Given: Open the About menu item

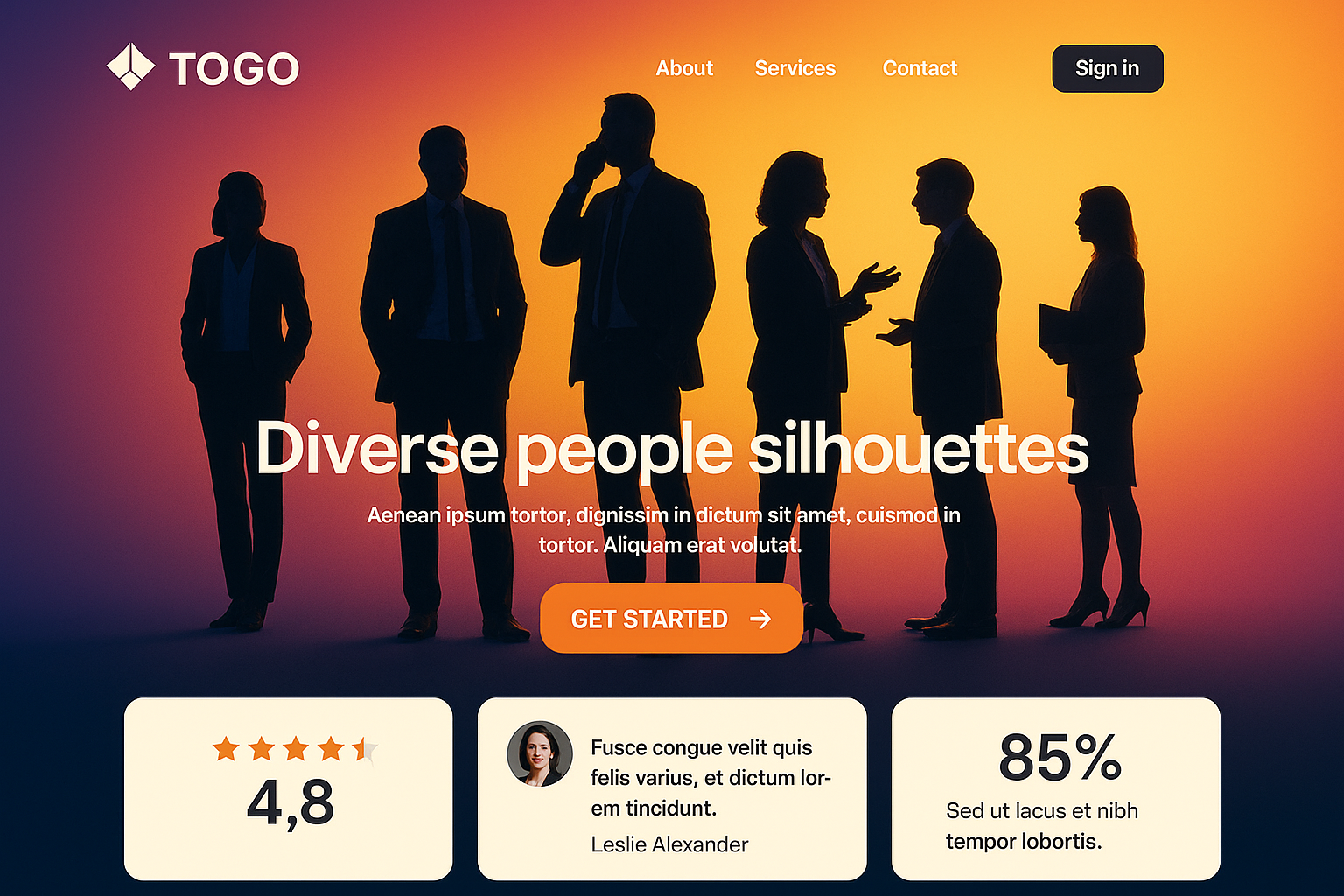Looking at the screenshot, I should click(684, 68).
